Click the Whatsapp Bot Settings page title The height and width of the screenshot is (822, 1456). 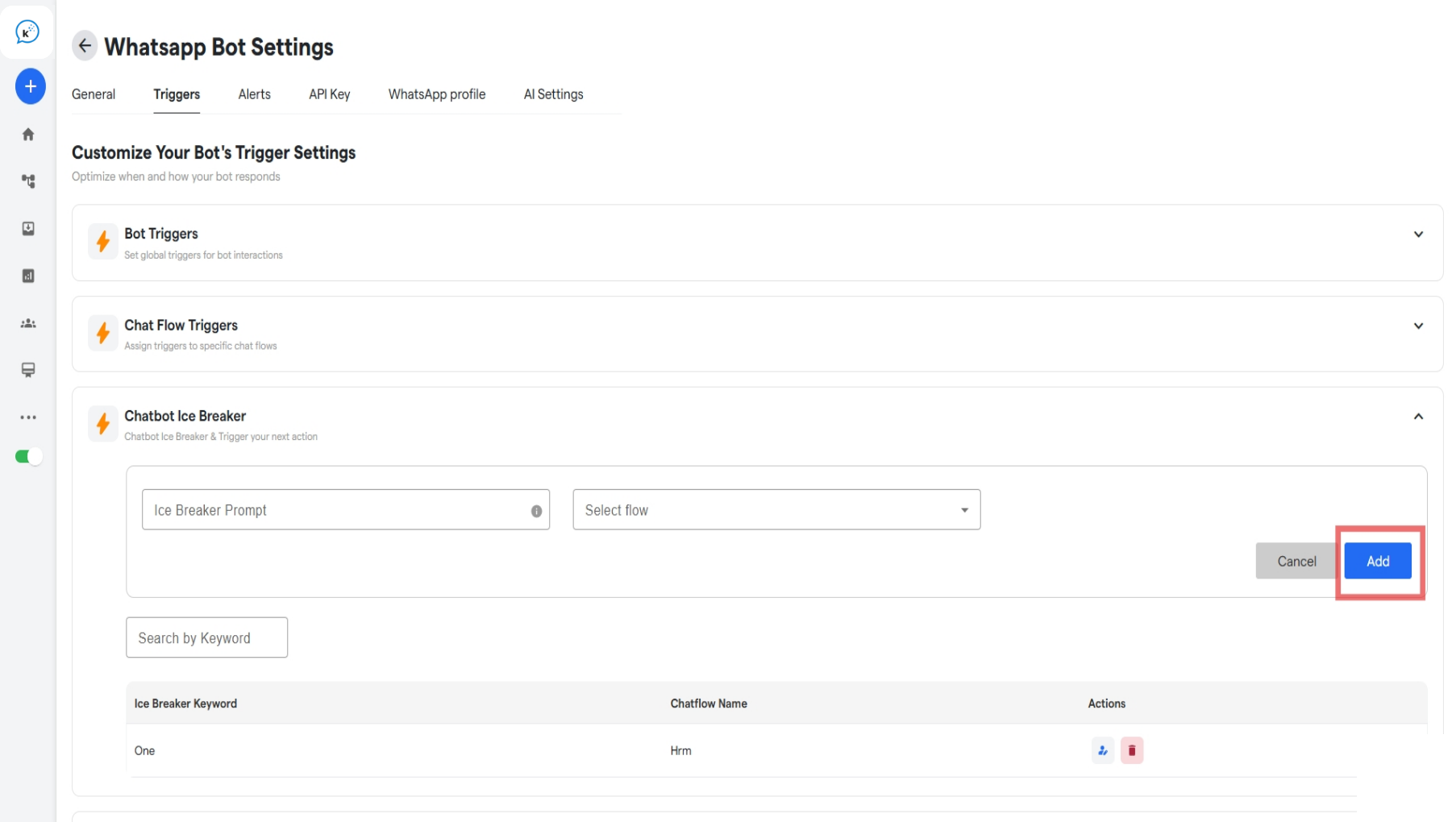[x=218, y=47]
